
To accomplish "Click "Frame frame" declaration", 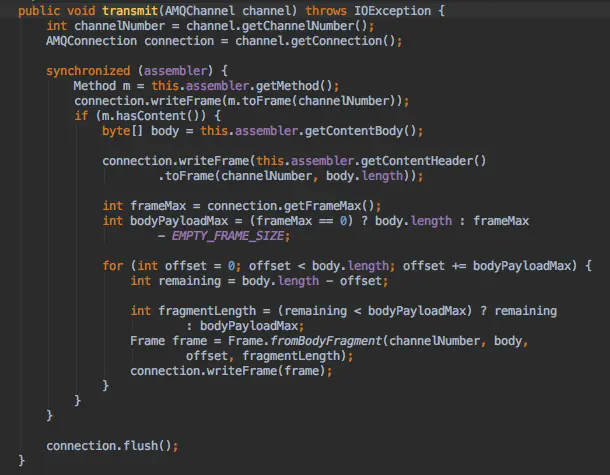I will point(168,341).
